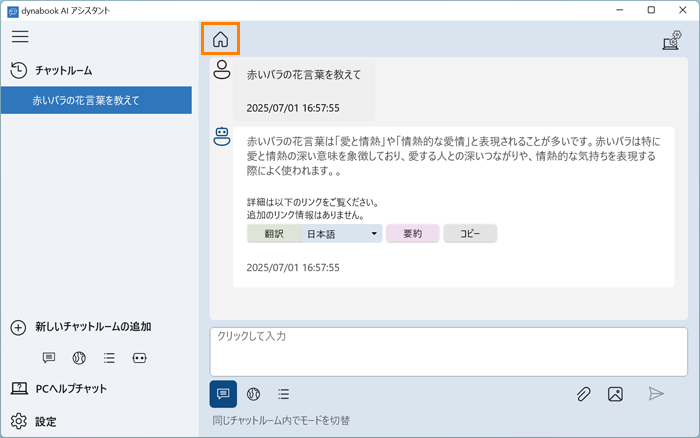Viewport: 700px width, 438px height.
Task: Click the plus icon to add a chat room
Action: (18, 327)
